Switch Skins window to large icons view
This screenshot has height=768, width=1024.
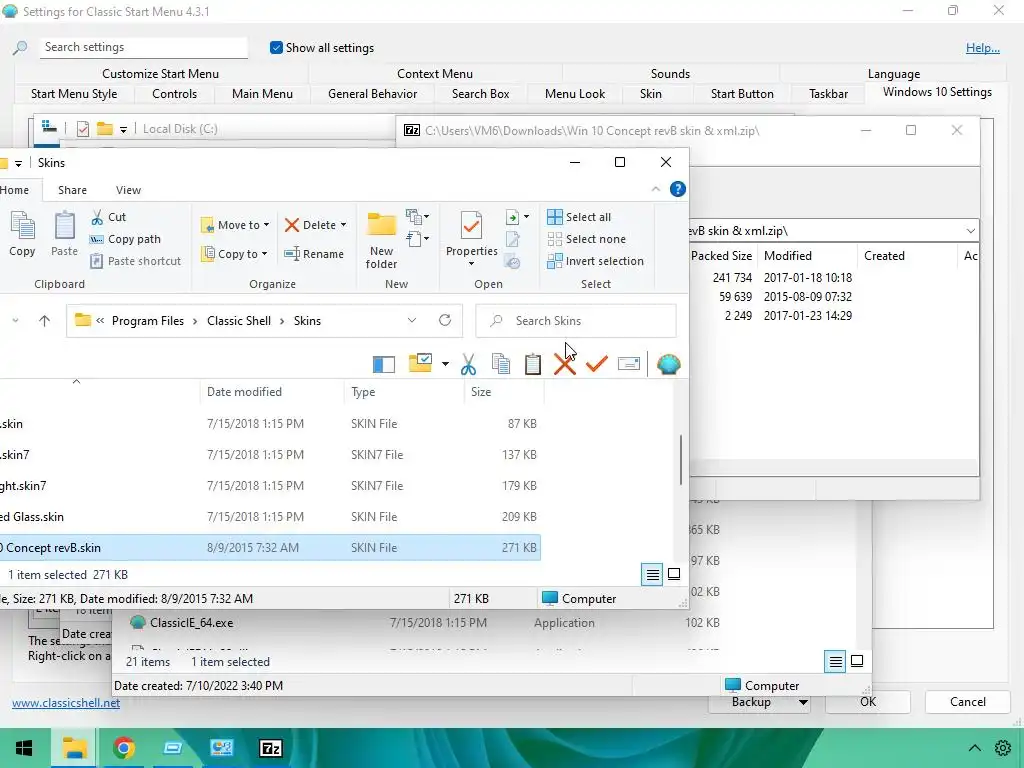pyautogui.click(x=674, y=575)
